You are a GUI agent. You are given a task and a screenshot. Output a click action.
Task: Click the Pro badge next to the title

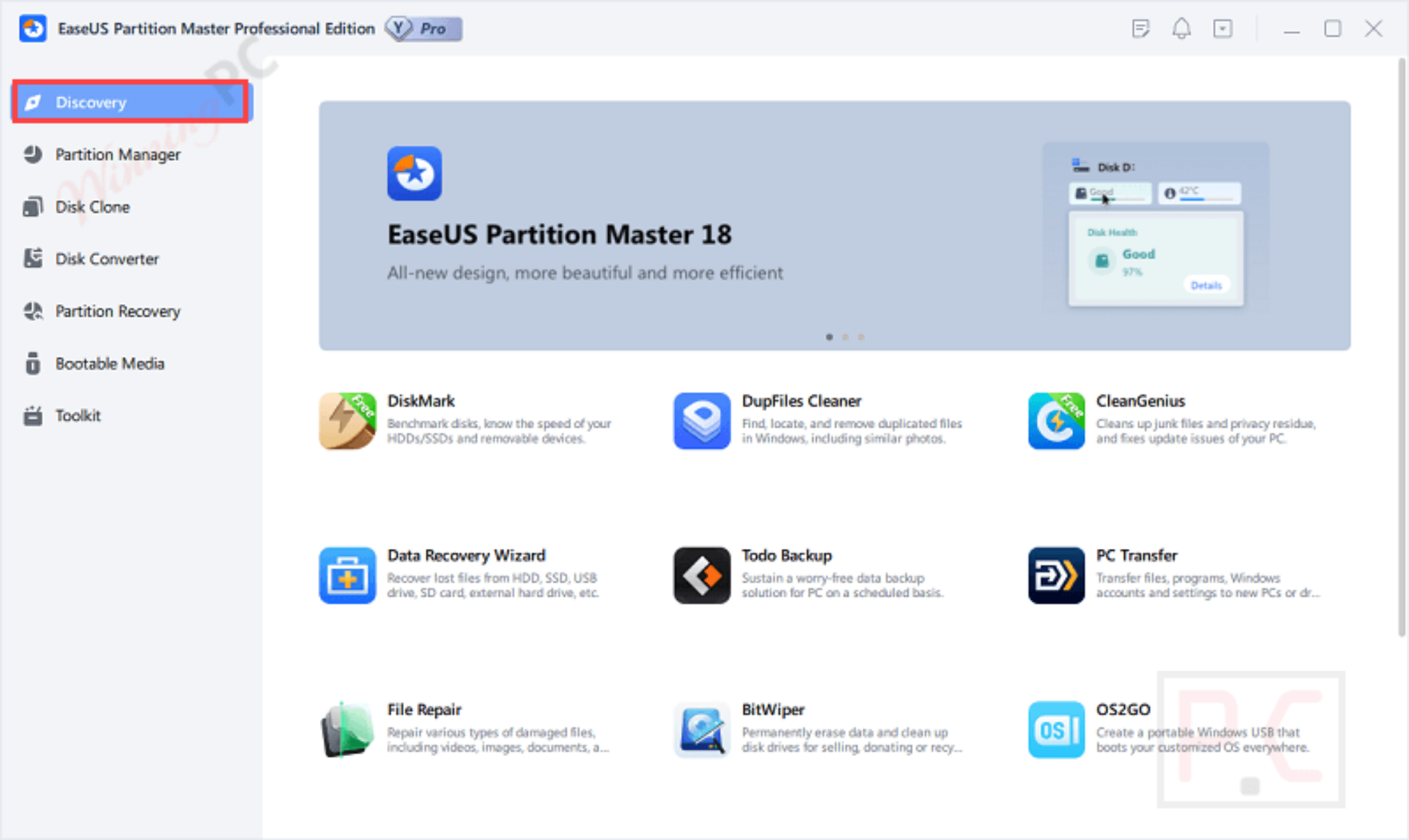[424, 29]
